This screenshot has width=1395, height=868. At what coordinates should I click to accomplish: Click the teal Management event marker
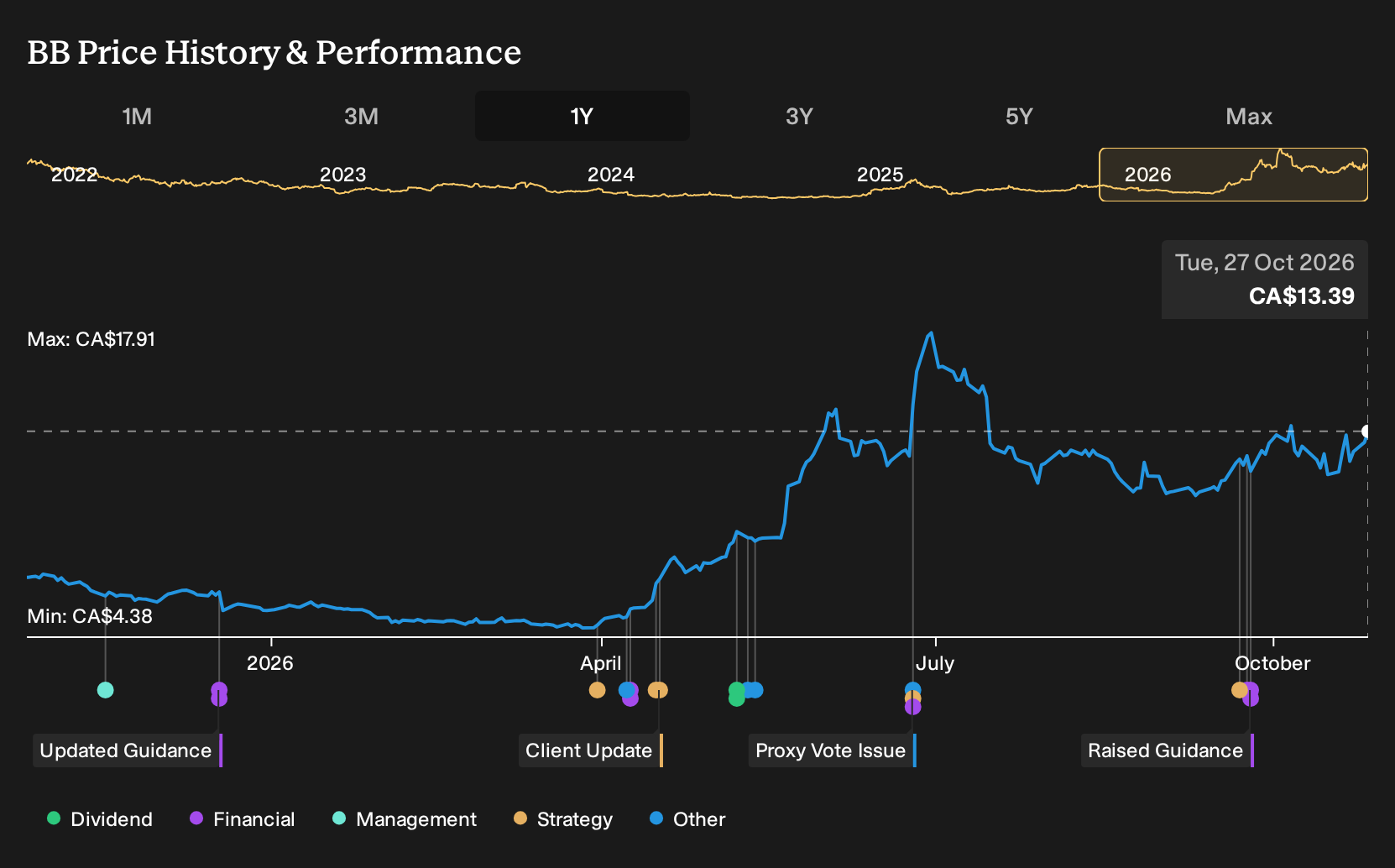point(105,690)
